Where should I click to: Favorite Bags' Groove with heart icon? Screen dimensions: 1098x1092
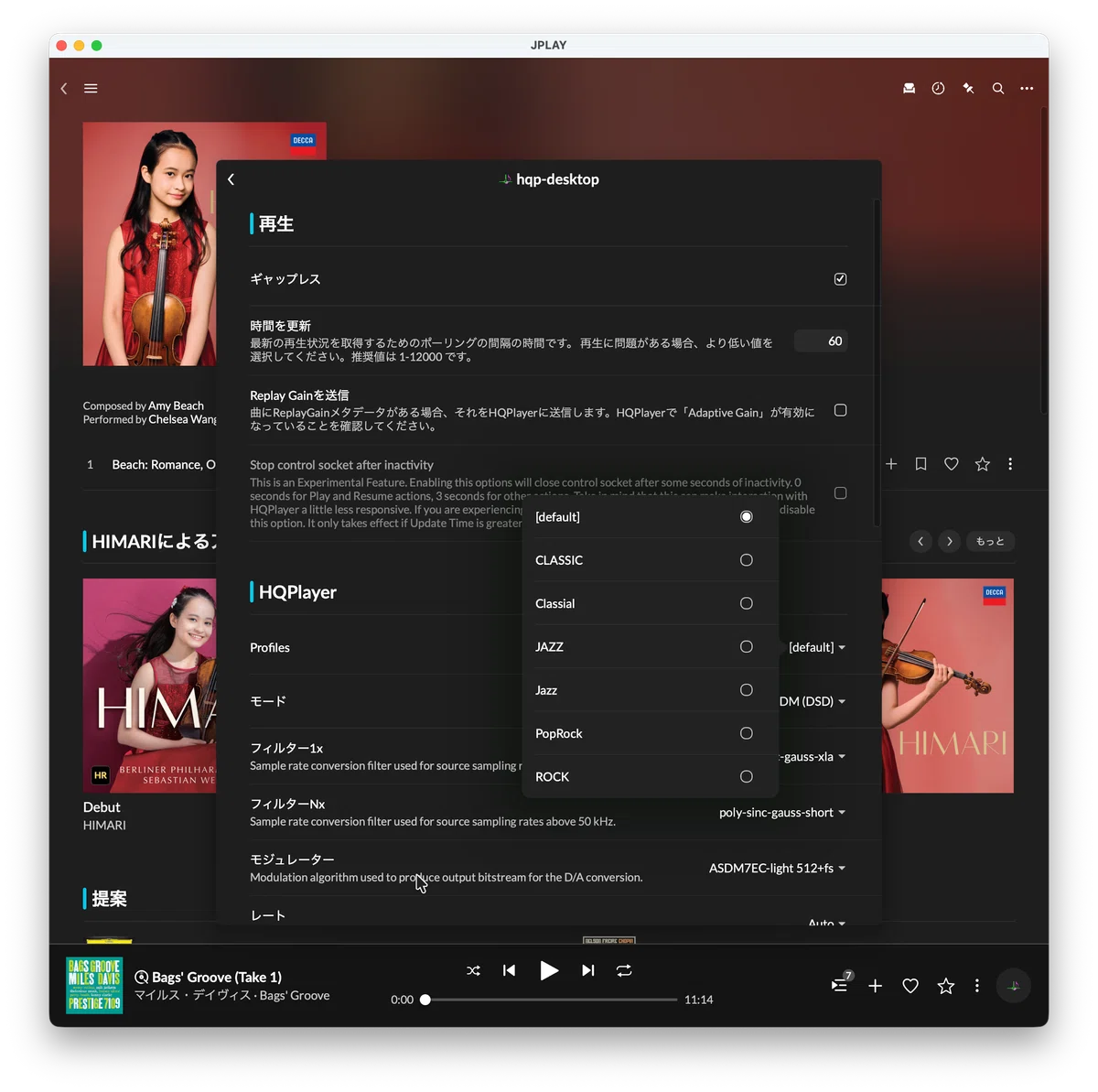[x=910, y=986]
